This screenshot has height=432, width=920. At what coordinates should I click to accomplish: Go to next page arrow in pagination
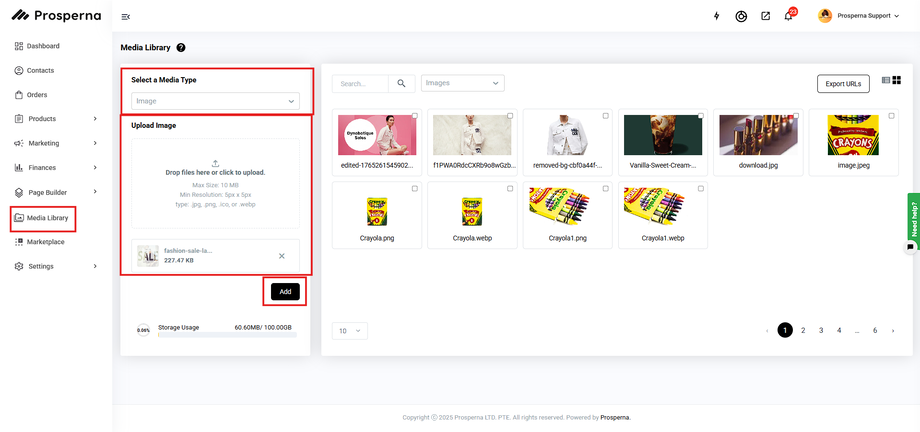[893, 331]
